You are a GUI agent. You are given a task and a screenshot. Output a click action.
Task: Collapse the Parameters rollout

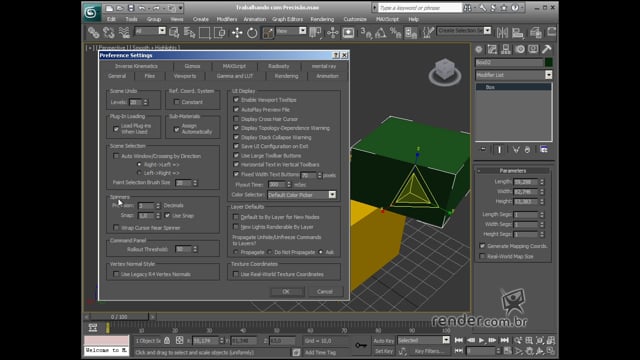tap(513, 171)
